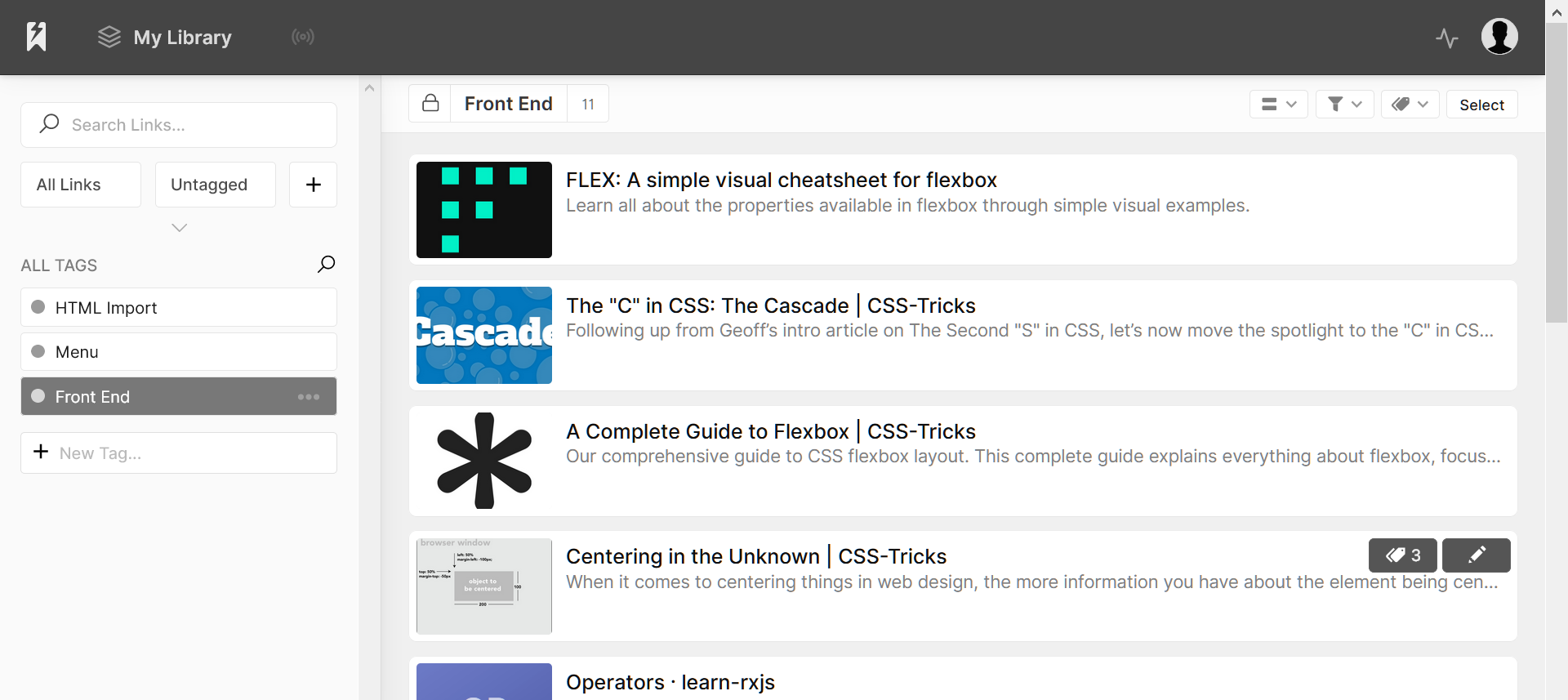
Task: Click the Front End tag color dot
Action: pos(38,396)
